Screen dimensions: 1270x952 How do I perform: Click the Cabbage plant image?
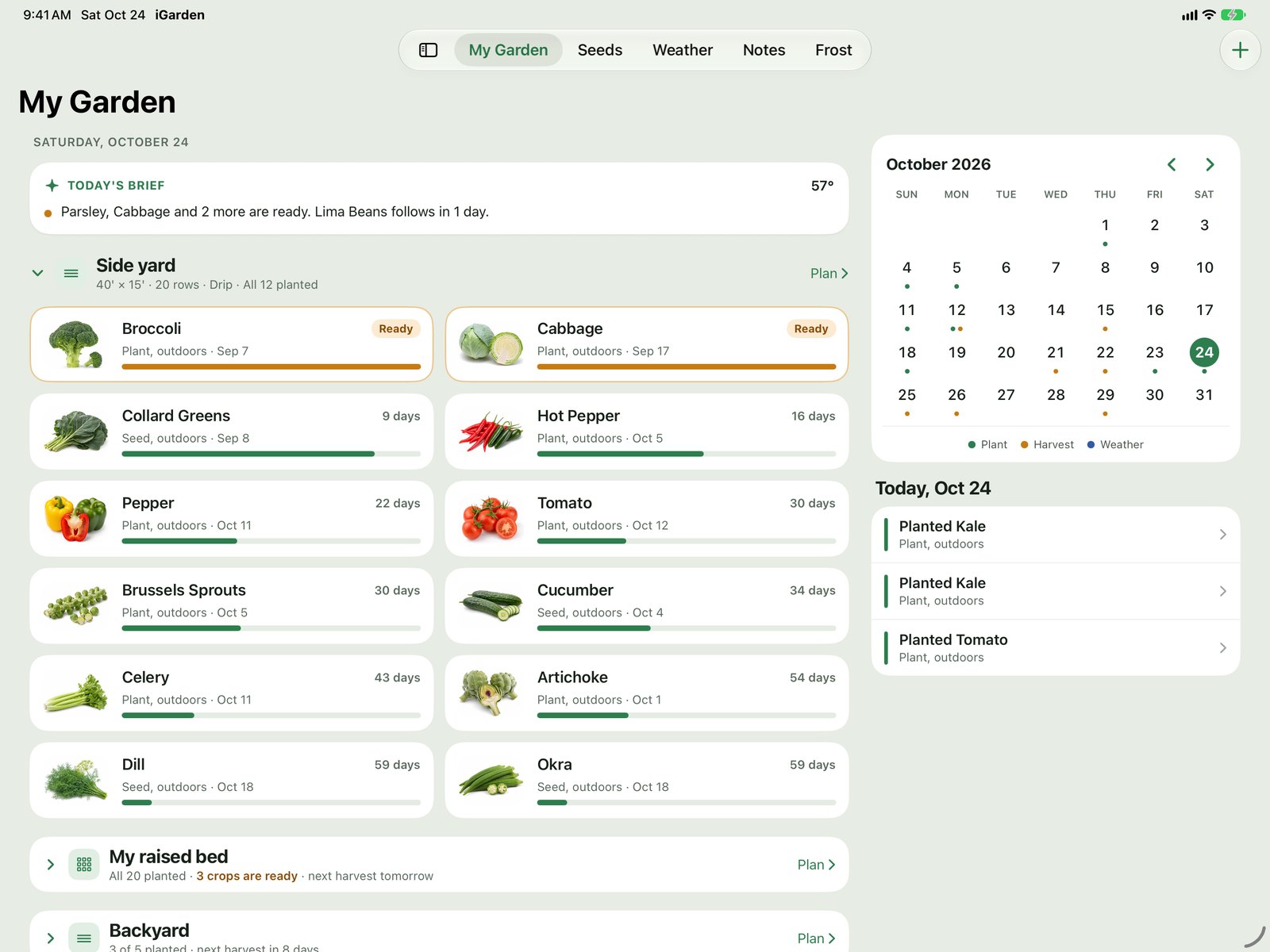[x=491, y=344]
